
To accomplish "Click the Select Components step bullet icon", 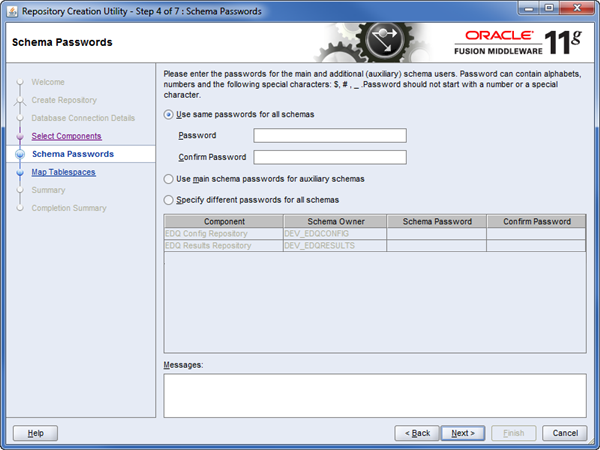I will click(20, 136).
